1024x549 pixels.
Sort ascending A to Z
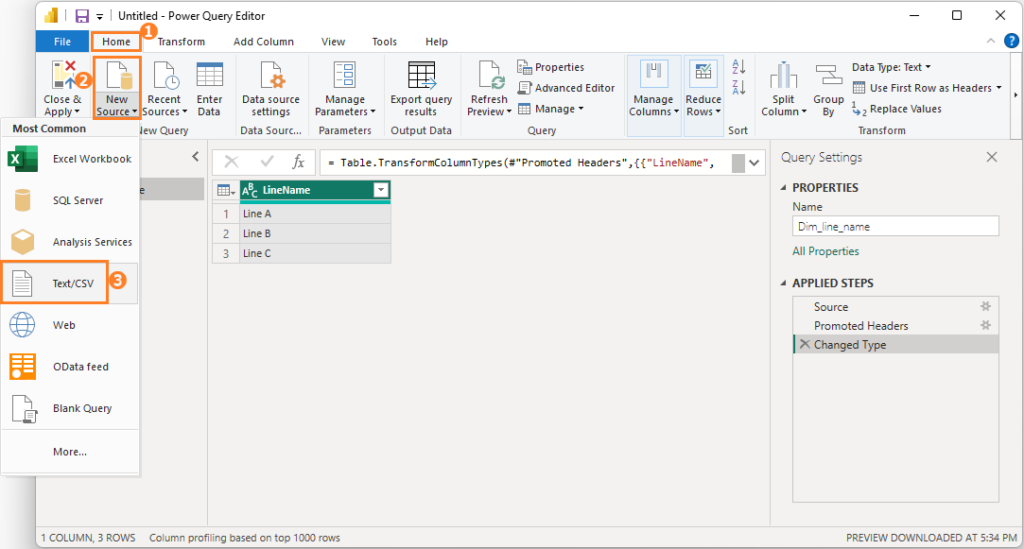coord(739,67)
